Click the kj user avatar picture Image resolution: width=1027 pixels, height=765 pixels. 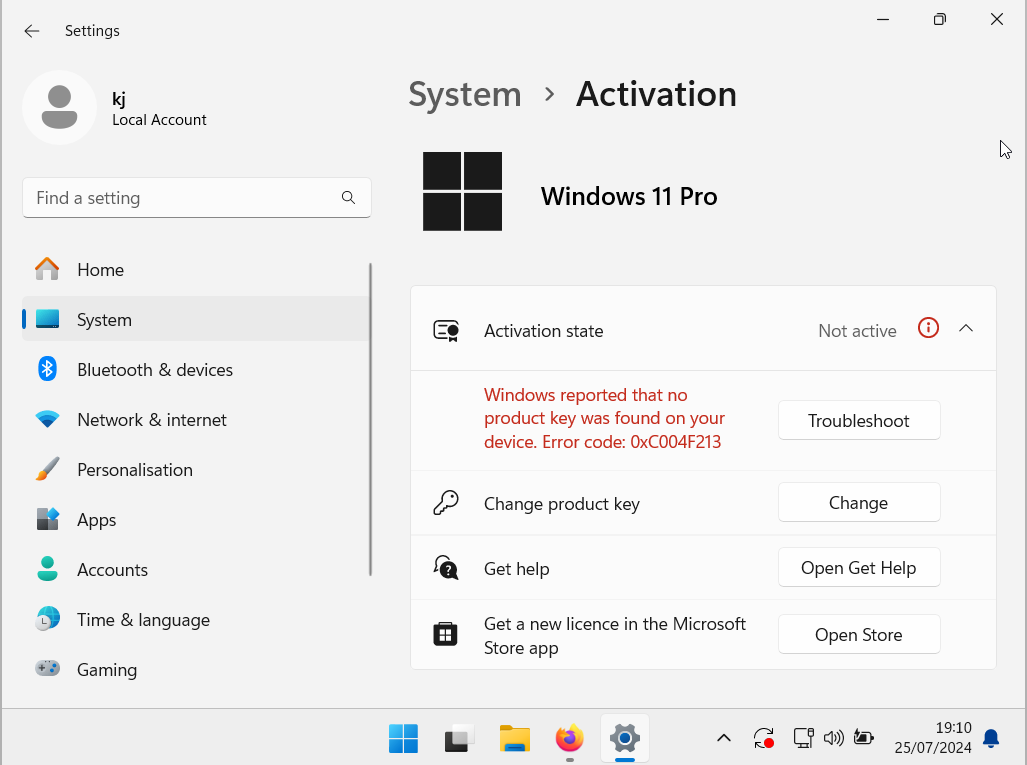click(x=60, y=107)
